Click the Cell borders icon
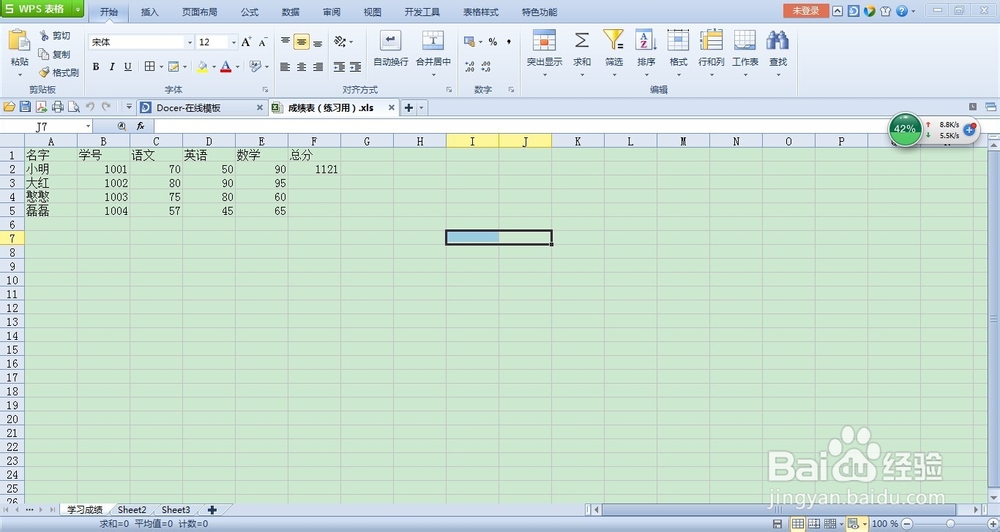Image resolution: width=1000 pixels, height=532 pixels. (150, 66)
